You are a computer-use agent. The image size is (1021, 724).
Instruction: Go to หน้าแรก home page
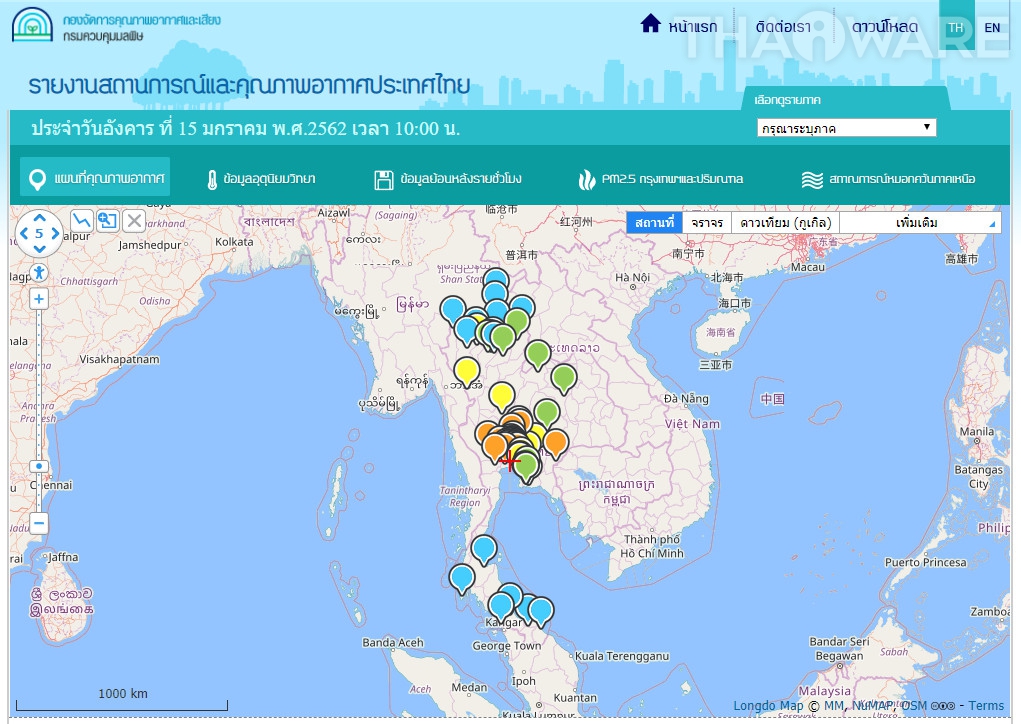(x=693, y=27)
